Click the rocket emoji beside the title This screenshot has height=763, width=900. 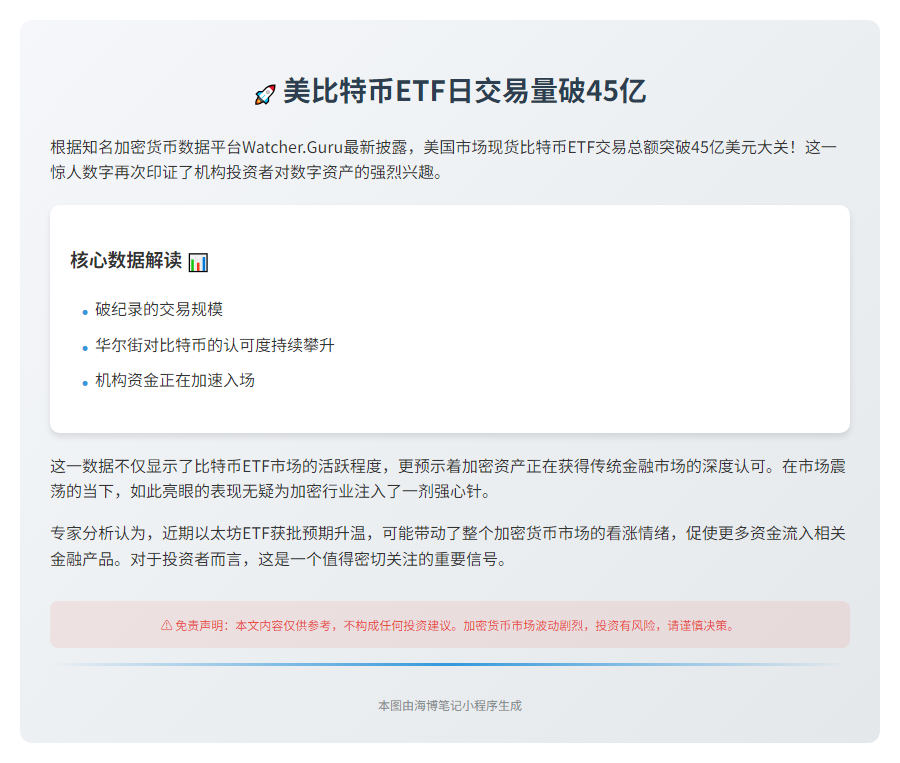265,95
